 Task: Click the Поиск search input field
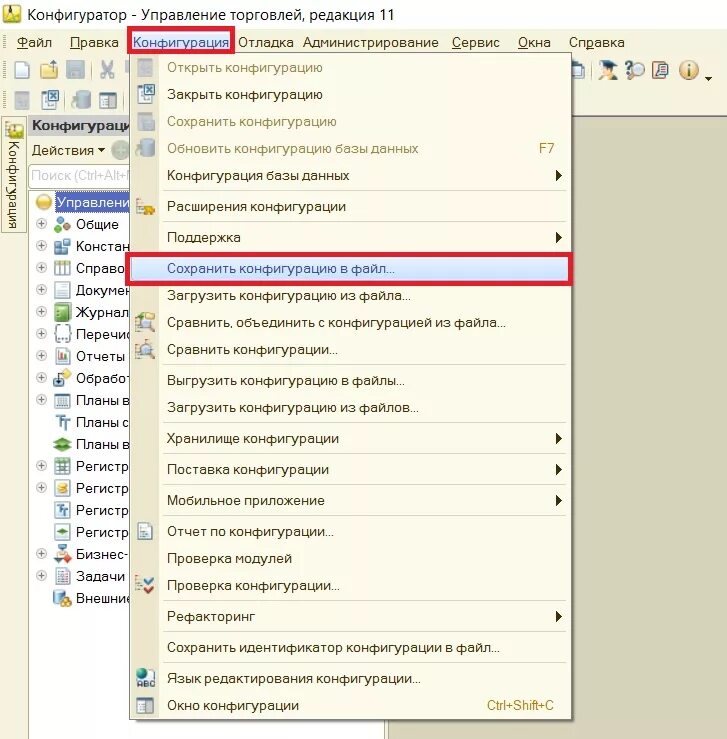pyautogui.click(x=79, y=175)
